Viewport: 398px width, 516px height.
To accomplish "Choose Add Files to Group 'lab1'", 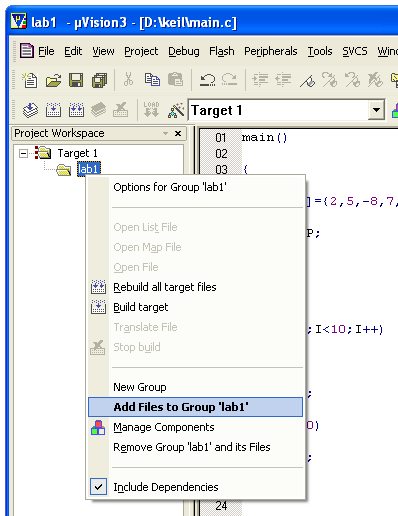I will click(x=195, y=407).
